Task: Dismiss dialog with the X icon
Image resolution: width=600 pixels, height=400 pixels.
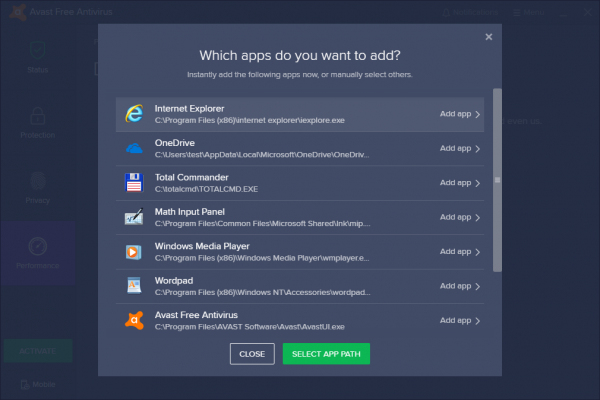Action: coord(489,37)
